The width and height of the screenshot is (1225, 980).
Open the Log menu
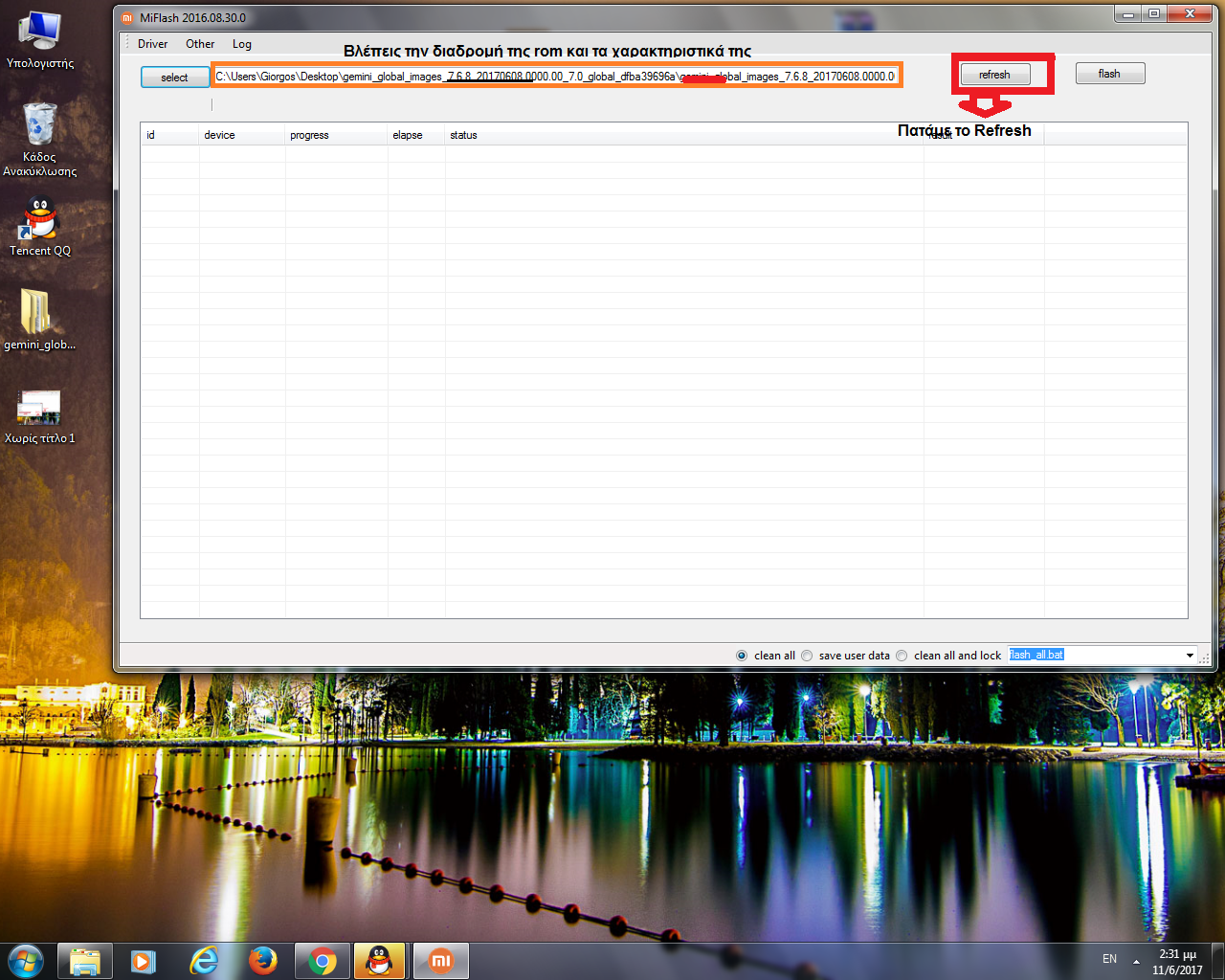(242, 44)
